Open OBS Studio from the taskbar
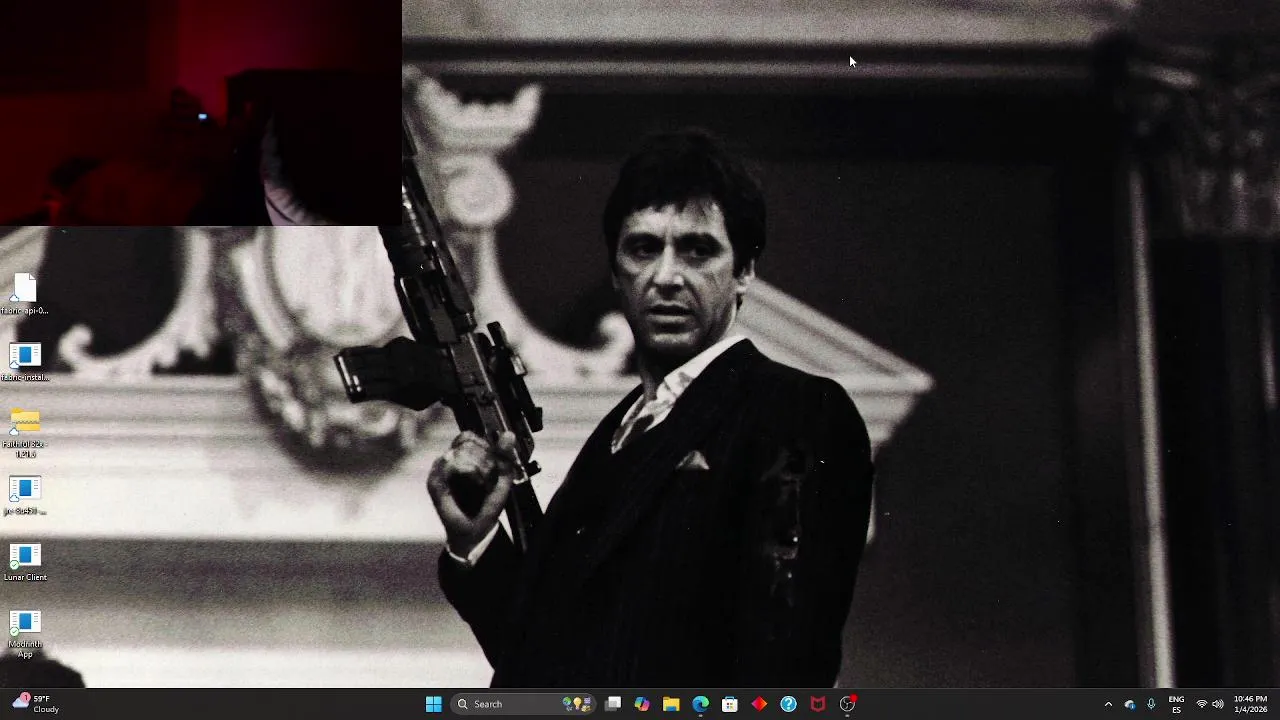The height and width of the screenshot is (720, 1280). pos(847,704)
